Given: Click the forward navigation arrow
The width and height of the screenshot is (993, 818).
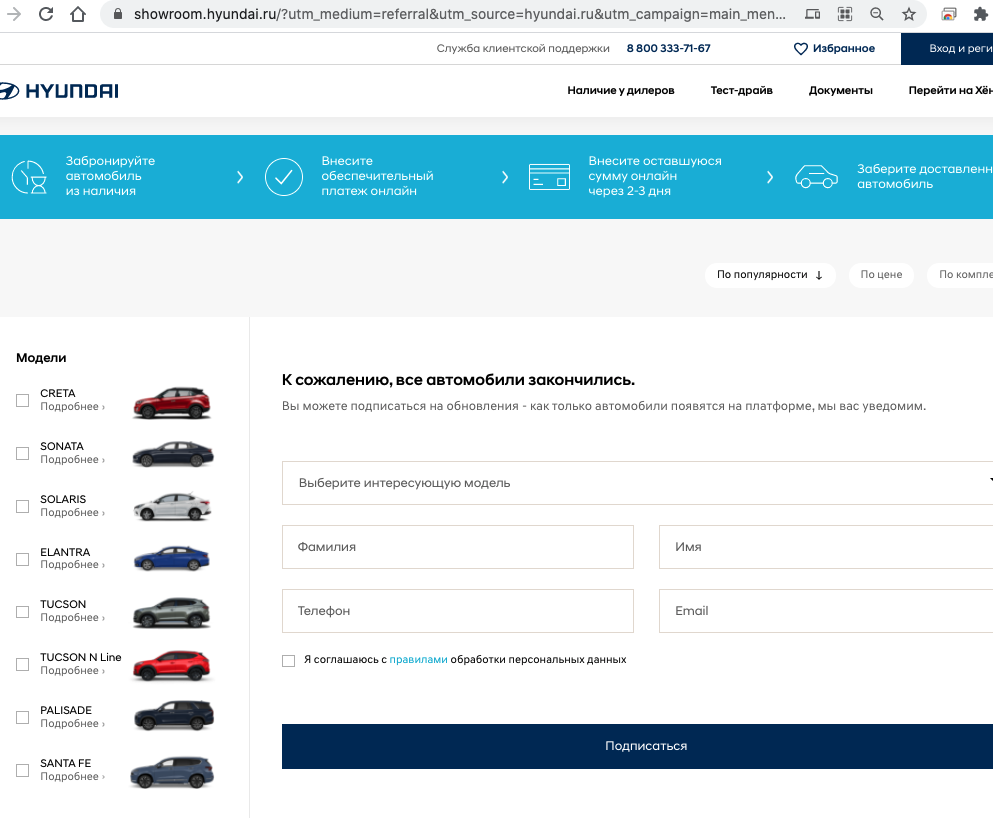Looking at the screenshot, I should (13, 14).
